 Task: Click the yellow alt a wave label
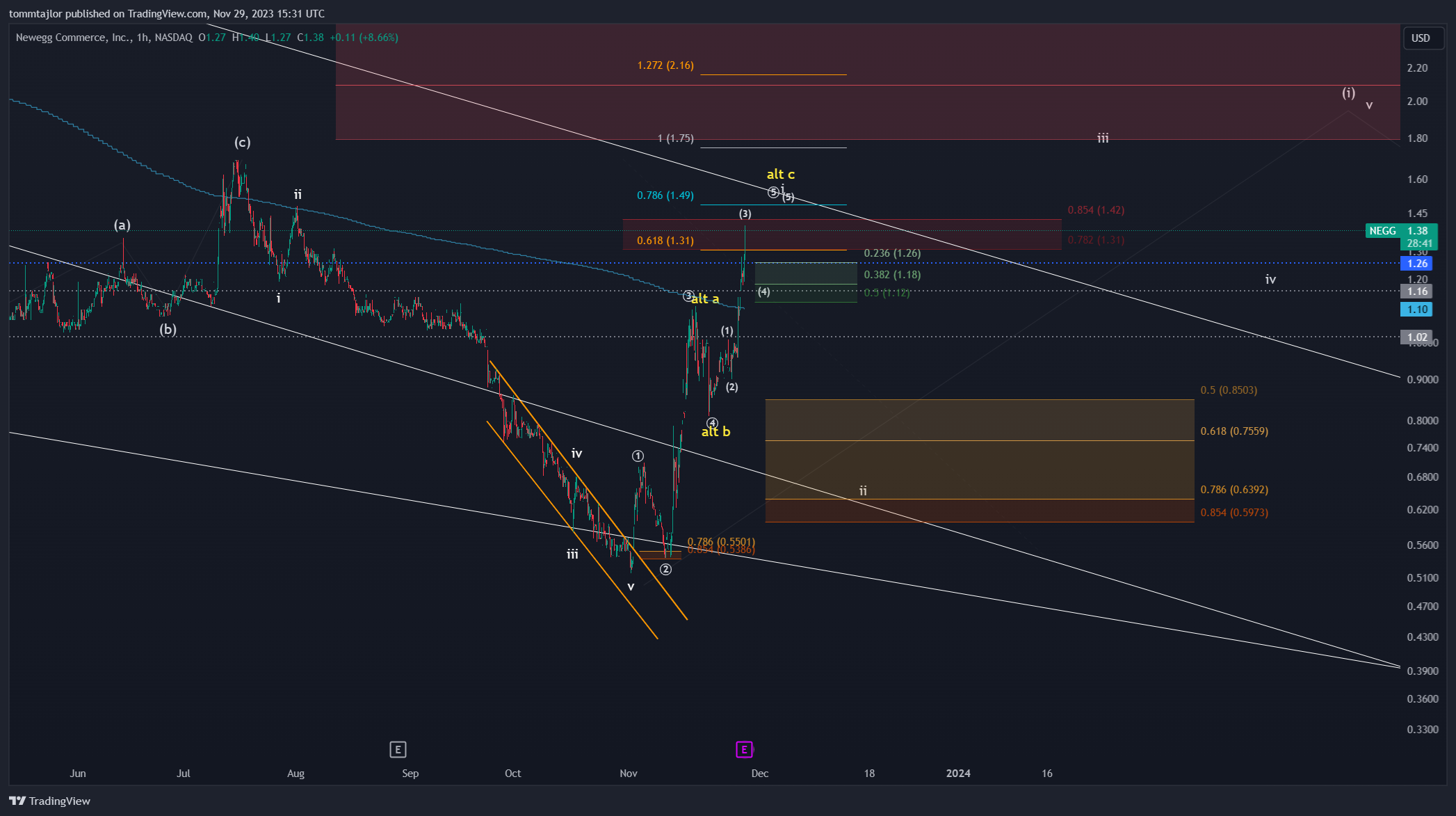coord(706,299)
